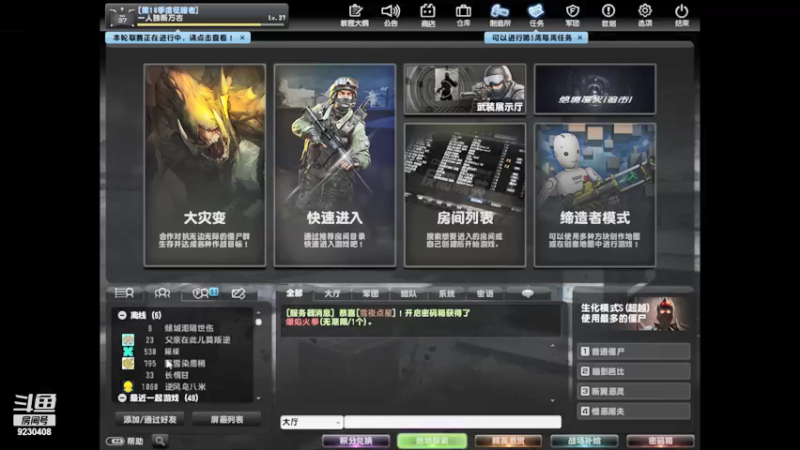Click friend list scroll down arrow
This screenshot has height=450, width=800.
(x=258, y=398)
